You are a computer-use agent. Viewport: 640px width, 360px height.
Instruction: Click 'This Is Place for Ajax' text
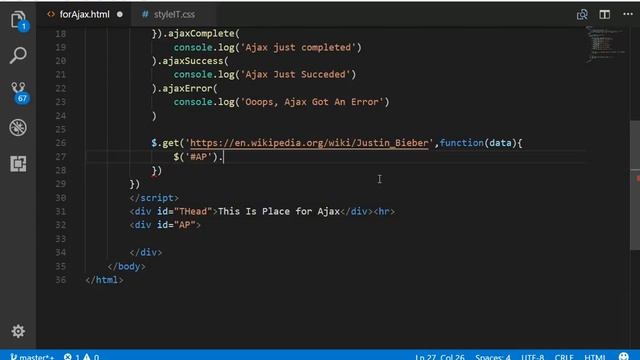pos(279,211)
